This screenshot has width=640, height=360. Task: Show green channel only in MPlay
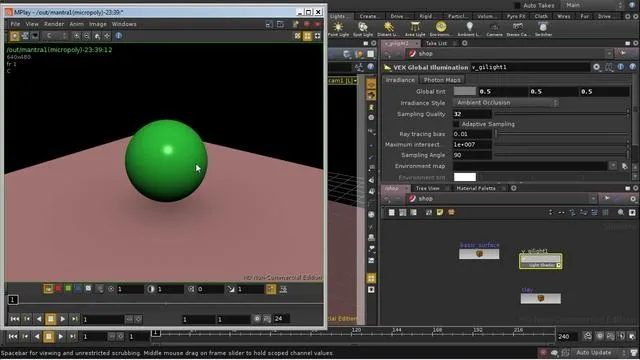click(68, 289)
